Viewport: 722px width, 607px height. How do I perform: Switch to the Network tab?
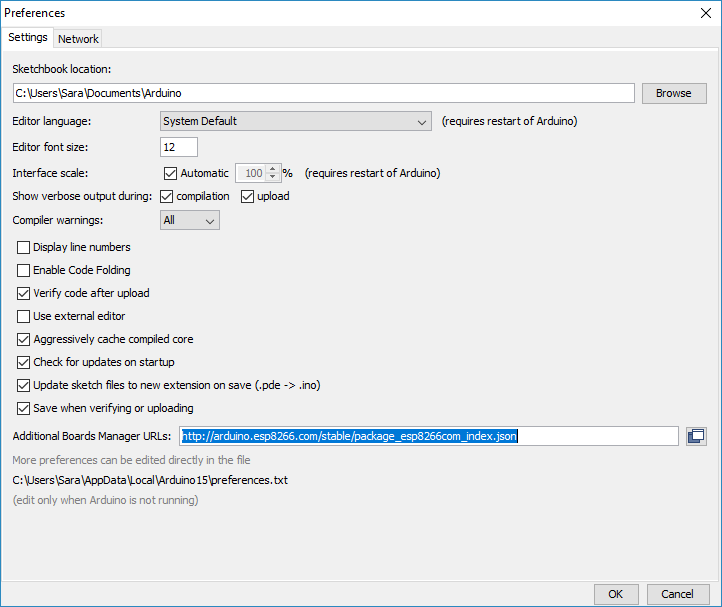[78, 39]
